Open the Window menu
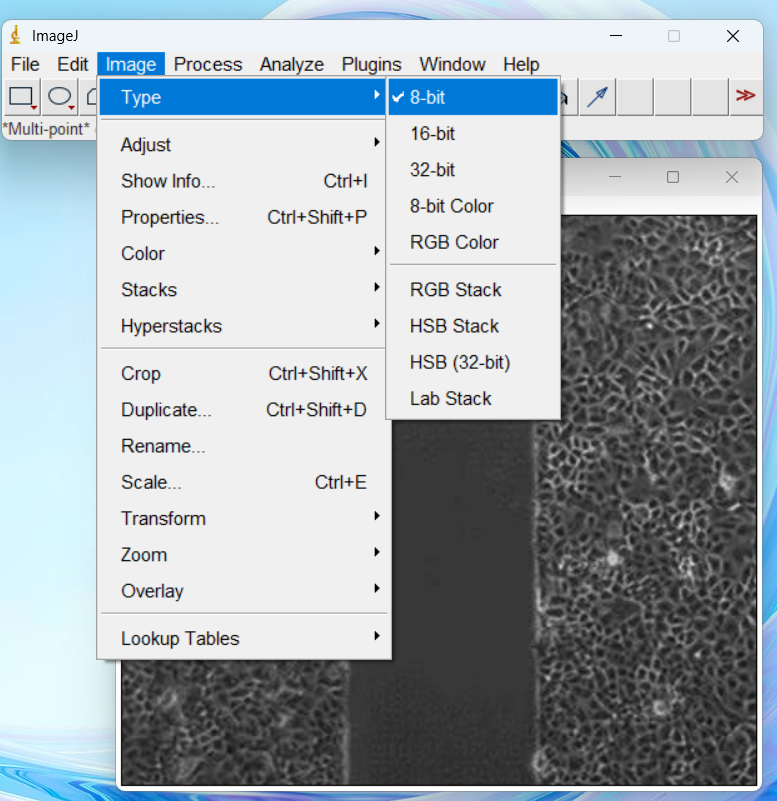This screenshot has width=777, height=801. [452, 64]
